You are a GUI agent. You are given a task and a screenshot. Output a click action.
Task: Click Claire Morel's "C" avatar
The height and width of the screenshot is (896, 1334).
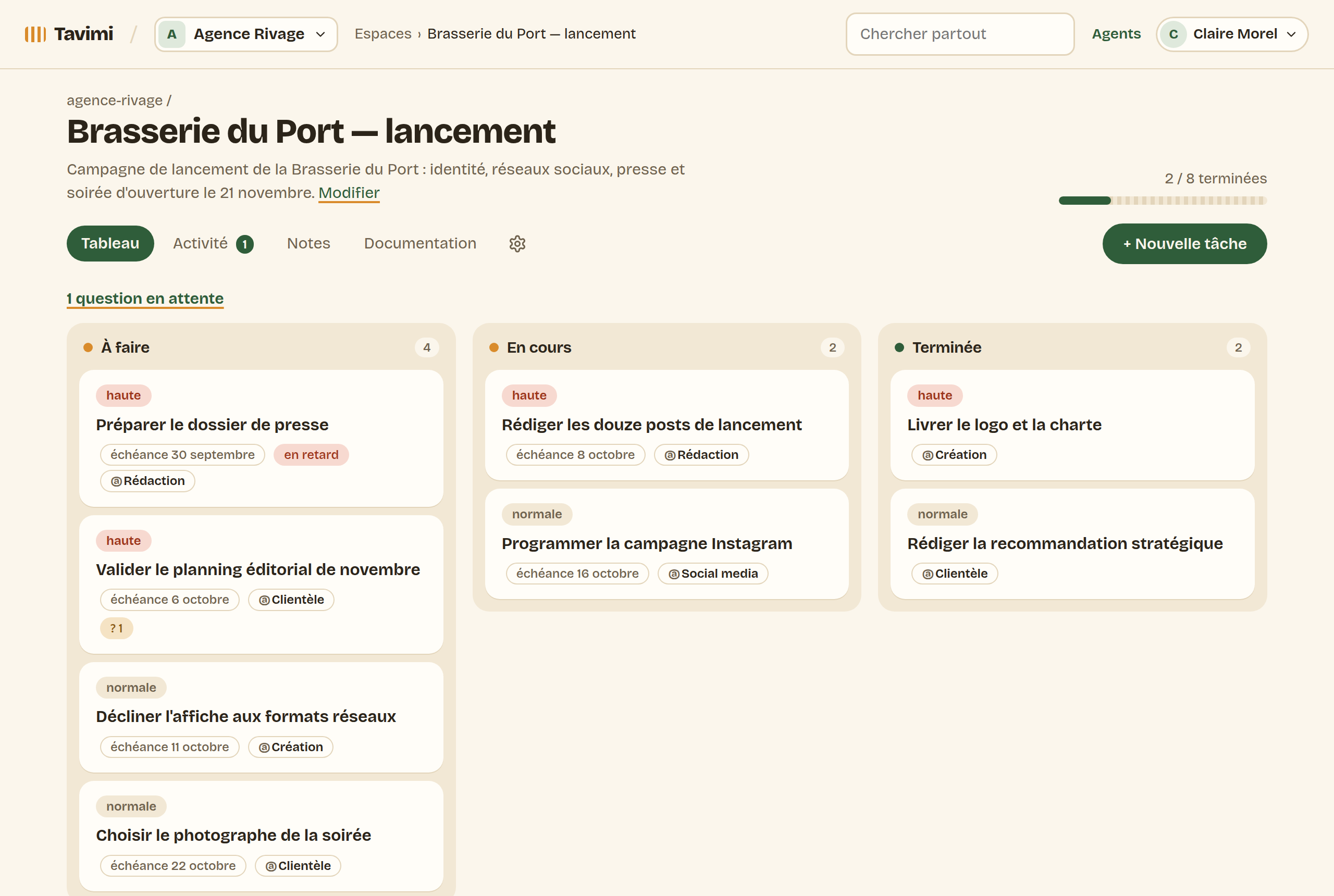coord(1173,34)
